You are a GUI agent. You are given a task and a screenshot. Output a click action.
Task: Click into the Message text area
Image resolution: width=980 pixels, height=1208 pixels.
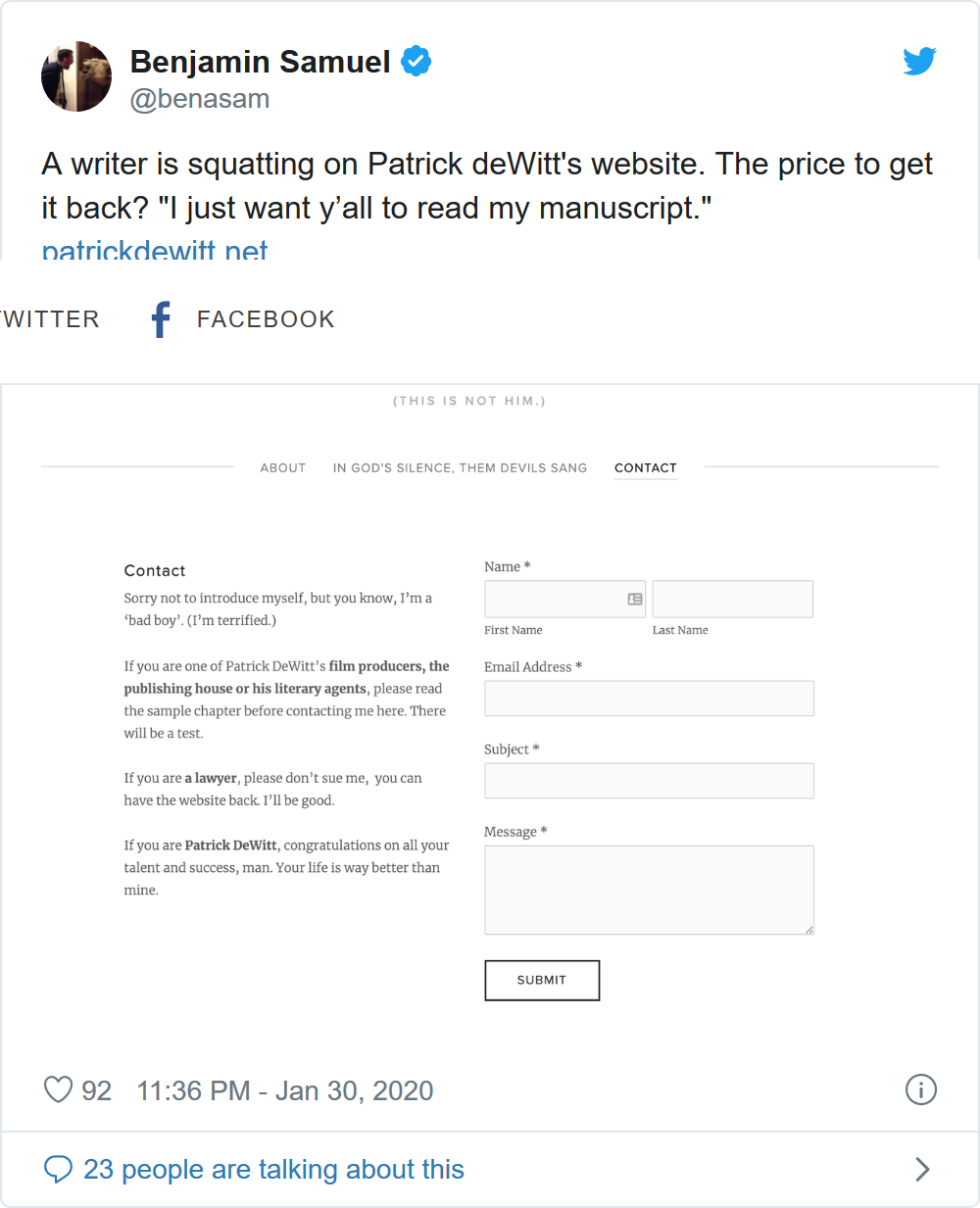pyautogui.click(x=649, y=890)
